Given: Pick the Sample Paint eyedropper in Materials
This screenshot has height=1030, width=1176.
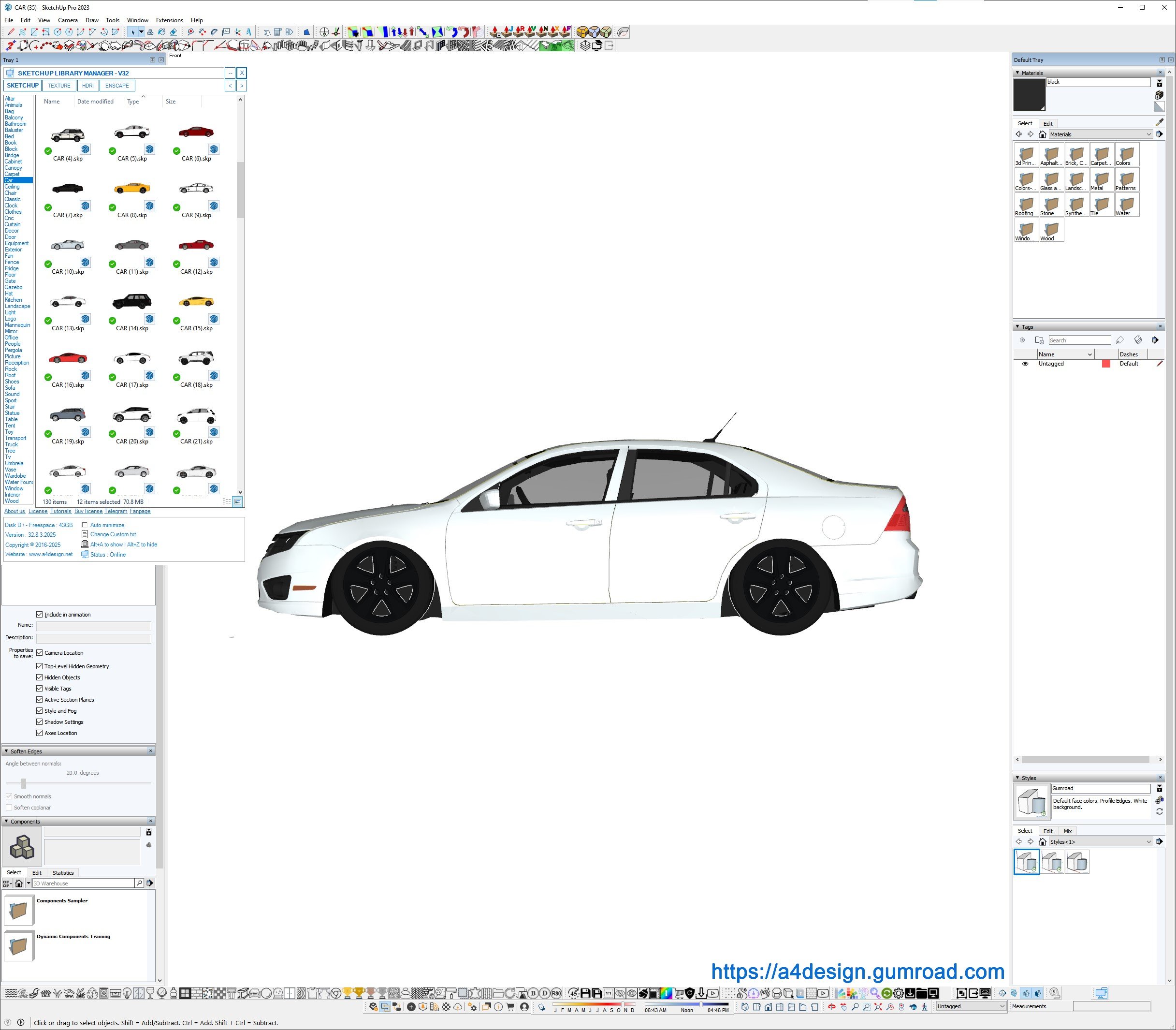Looking at the screenshot, I should point(1159,122).
